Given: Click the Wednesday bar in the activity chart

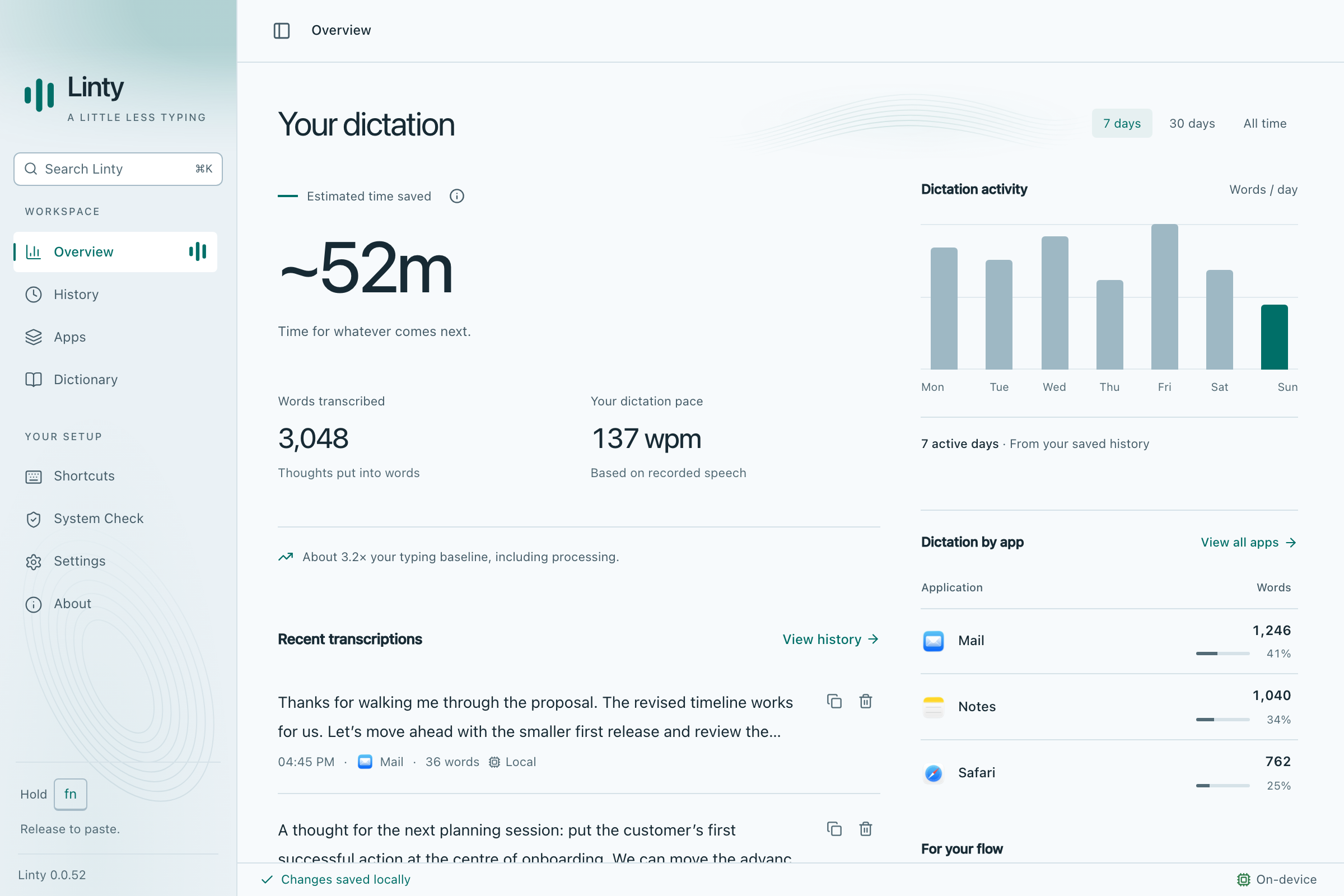Looking at the screenshot, I should pos(1054,303).
